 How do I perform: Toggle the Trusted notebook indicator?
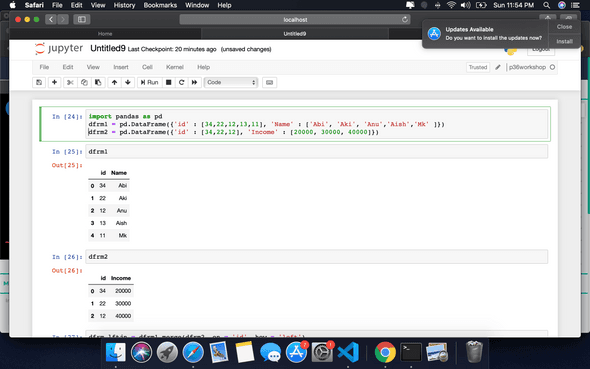(478, 67)
